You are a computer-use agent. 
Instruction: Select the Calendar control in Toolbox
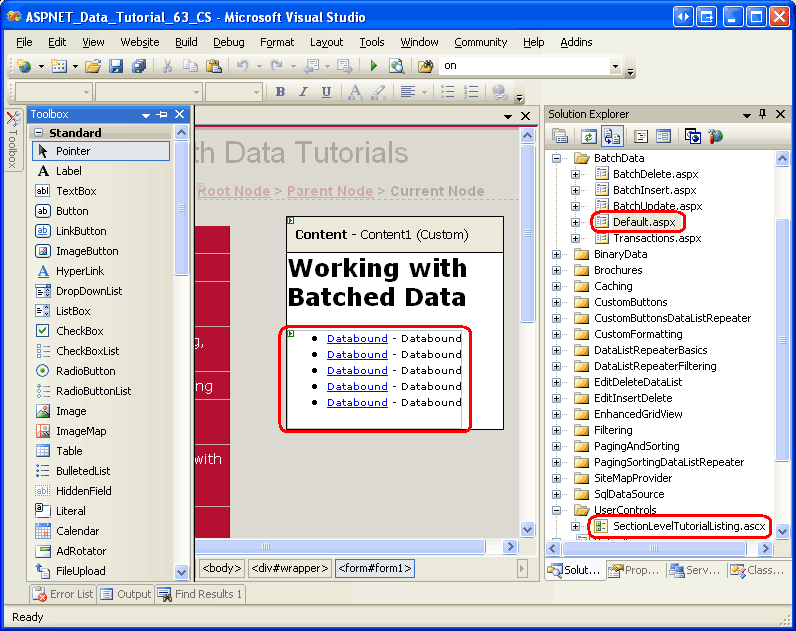point(77,531)
